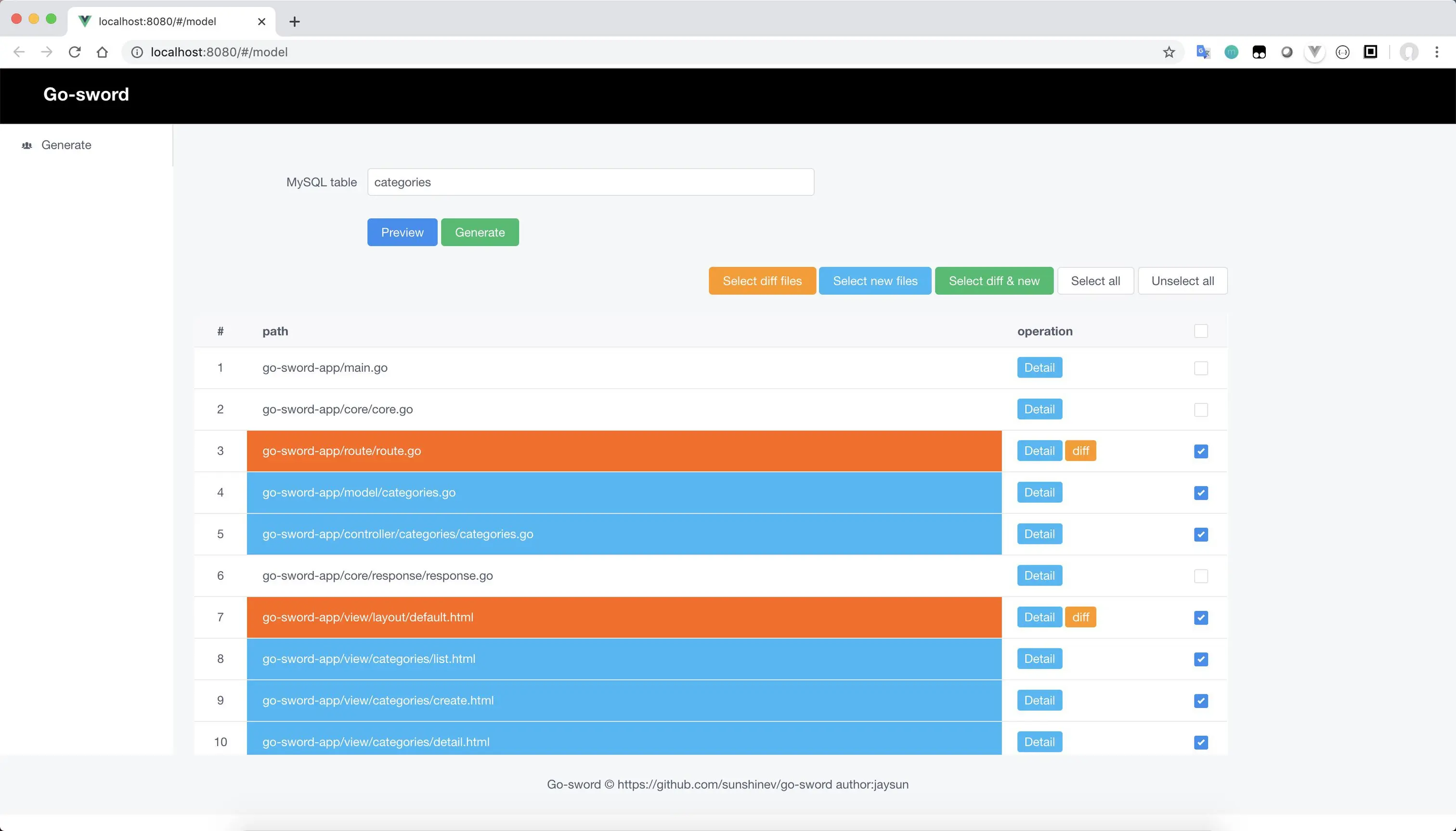Click Detail for categories.go model row
Screen dimensions: 1456x831
coord(1039,493)
